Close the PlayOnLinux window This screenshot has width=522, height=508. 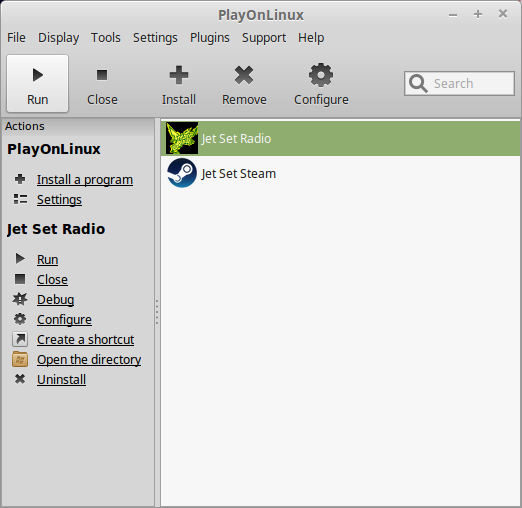(x=503, y=14)
